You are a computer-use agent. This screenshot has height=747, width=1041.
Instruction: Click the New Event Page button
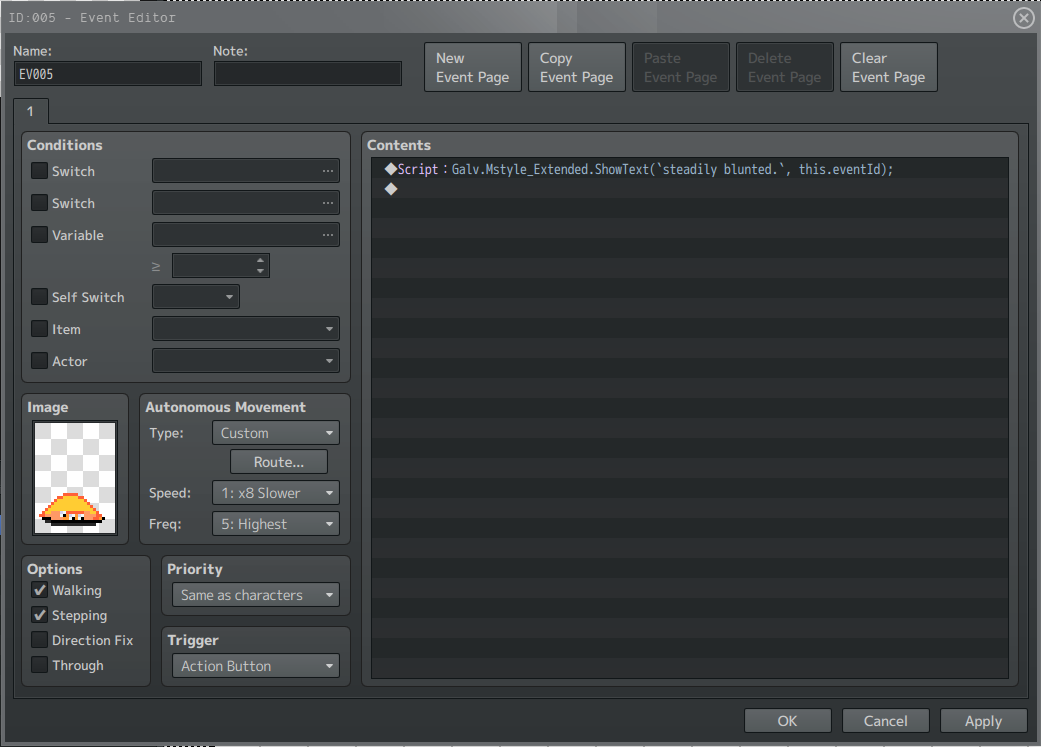click(473, 68)
